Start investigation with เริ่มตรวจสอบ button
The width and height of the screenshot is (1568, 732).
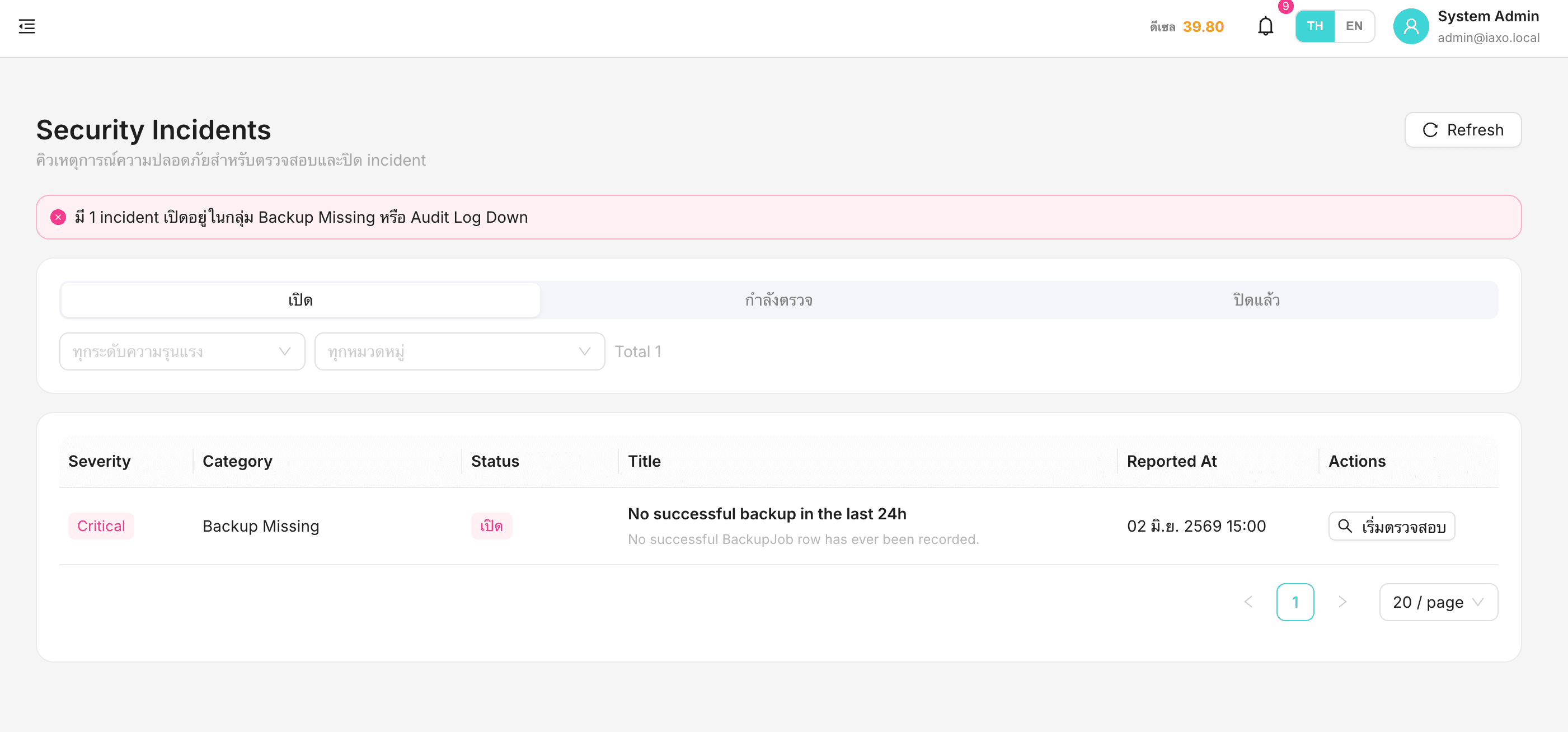[x=1392, y=525]
